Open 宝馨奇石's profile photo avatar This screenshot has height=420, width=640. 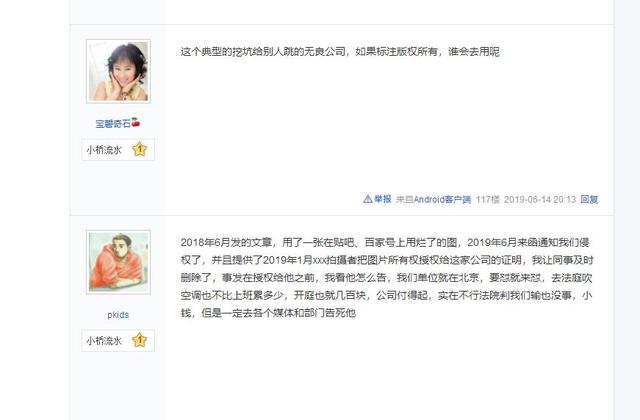[118, 71]
